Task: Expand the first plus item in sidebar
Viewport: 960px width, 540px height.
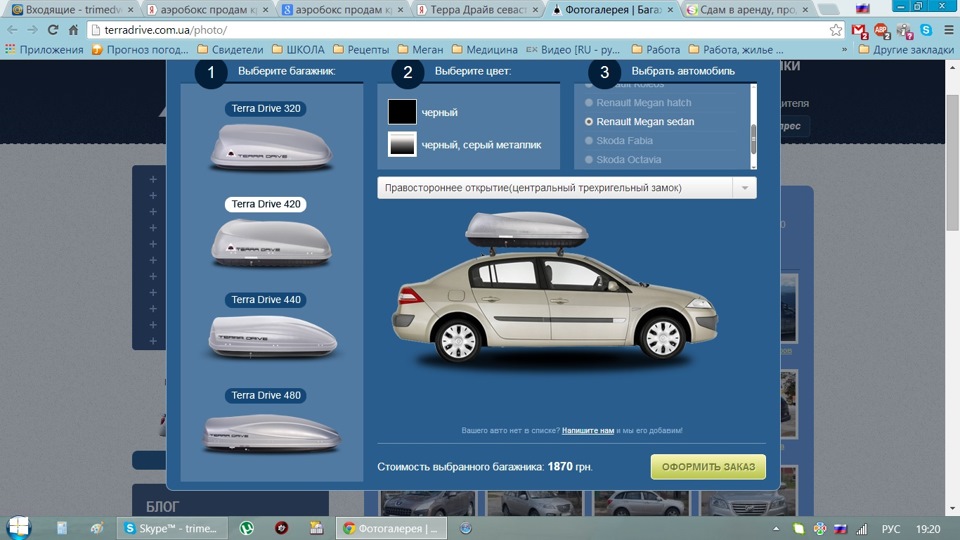Action: [x=153, y=179]
